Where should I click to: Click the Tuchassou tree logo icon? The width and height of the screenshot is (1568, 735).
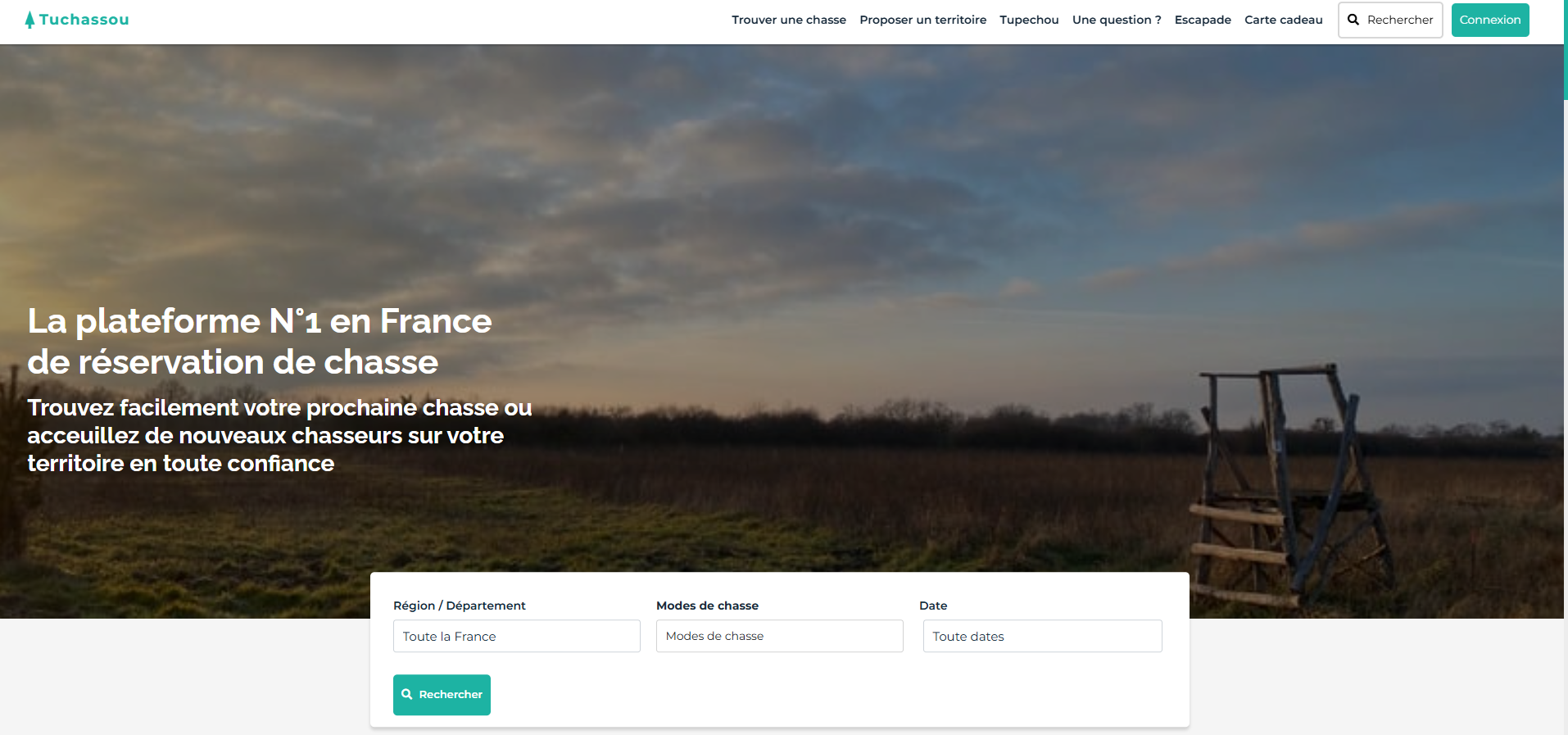coord(29,20)
